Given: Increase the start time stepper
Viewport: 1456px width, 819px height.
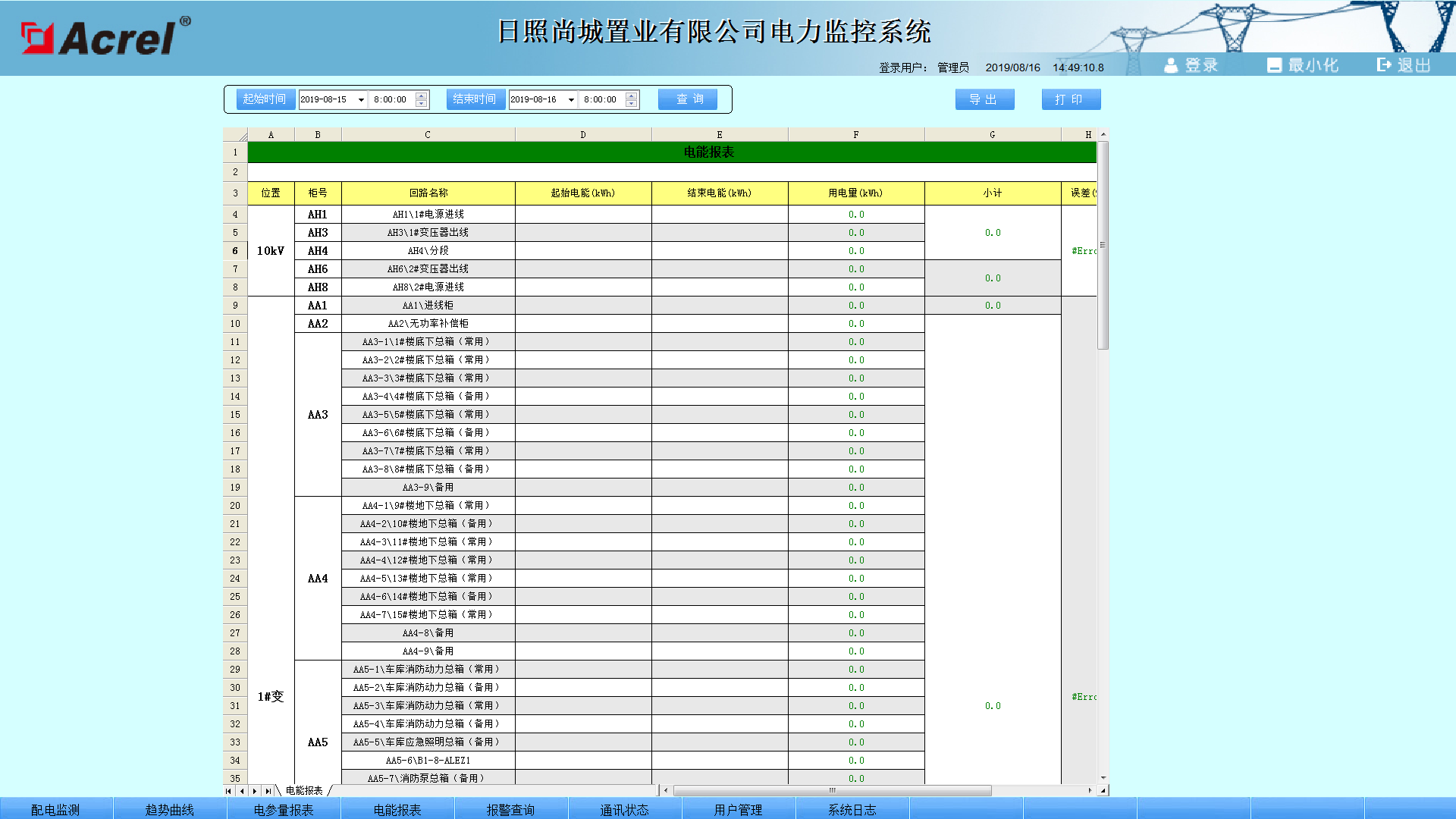Looking at the screenshot, I should click(422, 96).
